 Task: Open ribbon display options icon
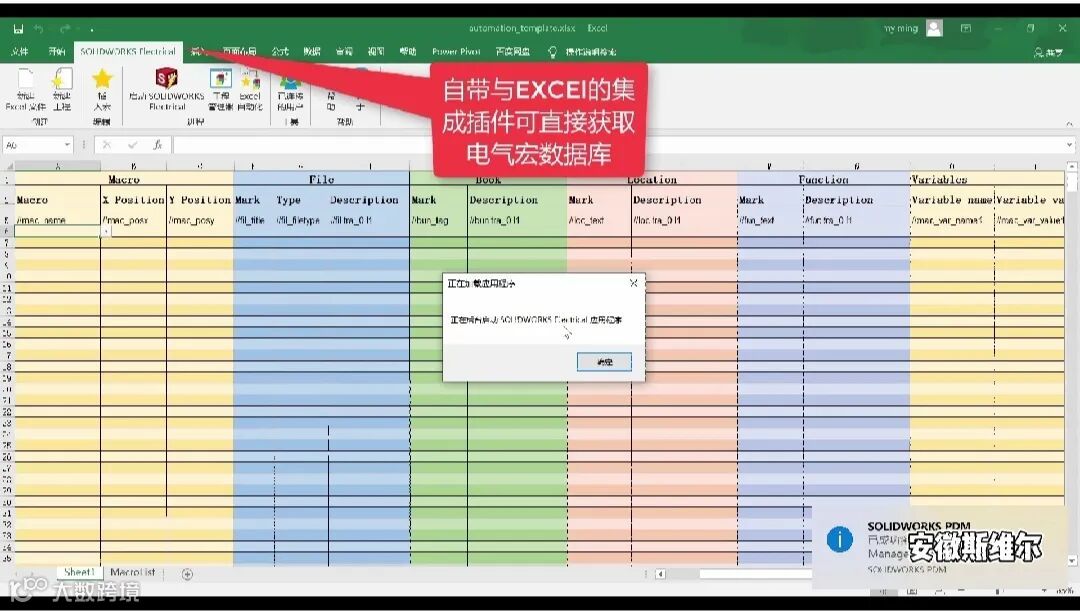tap(966, 28)
